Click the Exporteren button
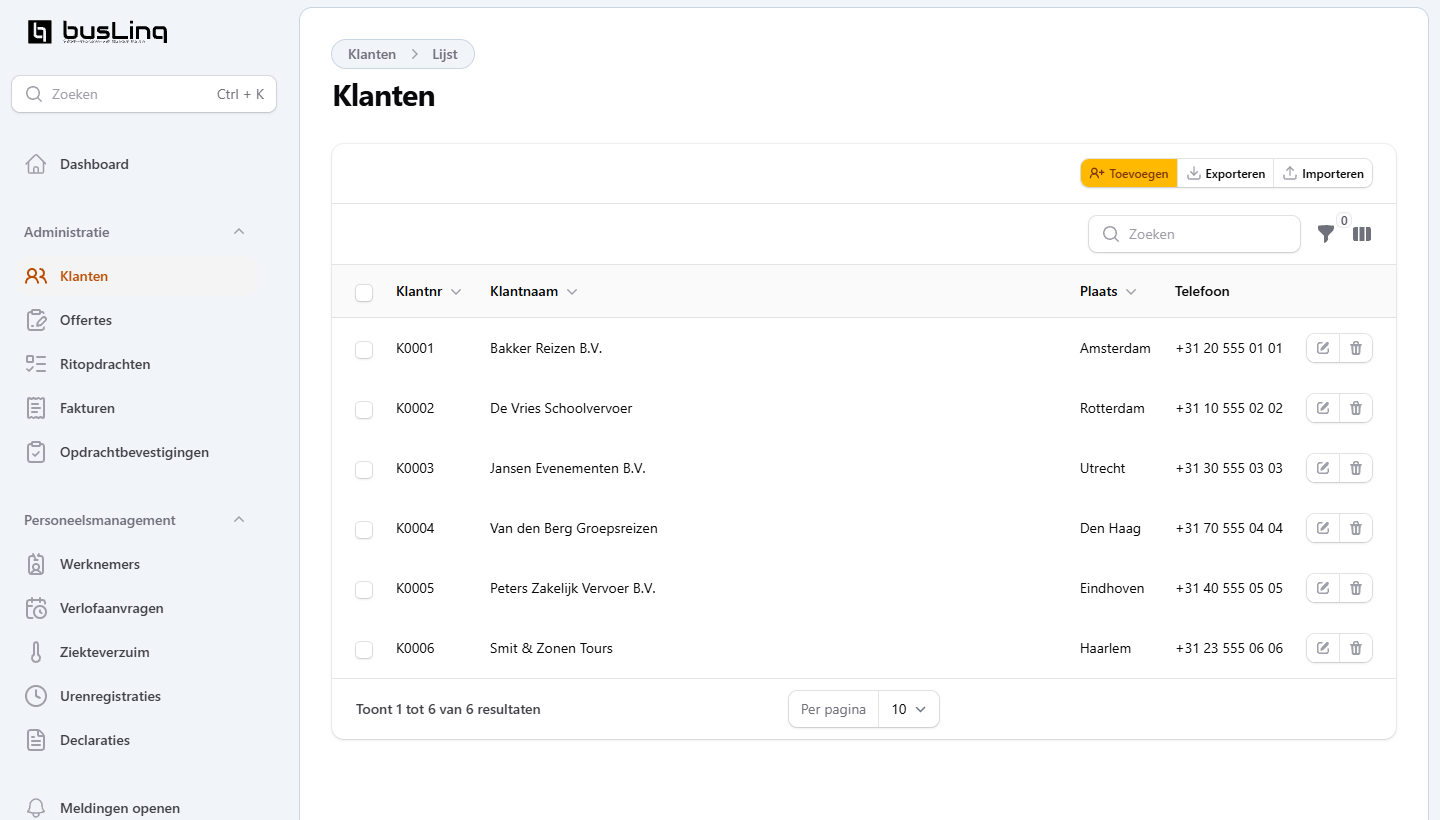1440x820 pixels. [x=1225, y=174]
